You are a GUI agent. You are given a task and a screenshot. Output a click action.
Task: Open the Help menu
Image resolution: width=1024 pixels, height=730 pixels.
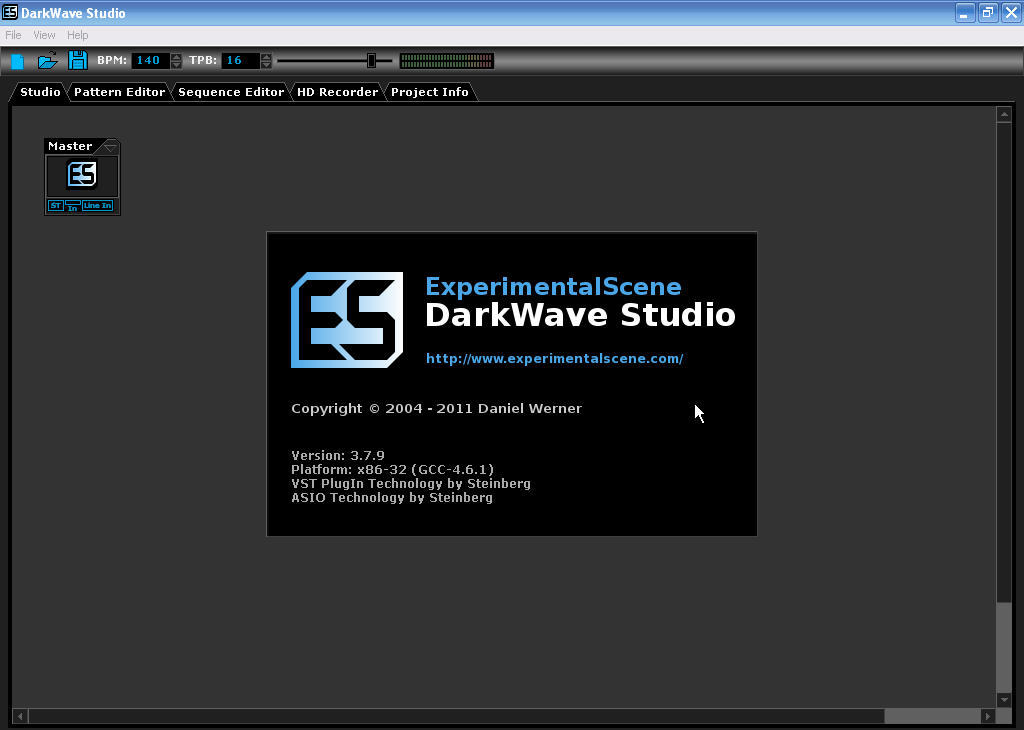pyautogui.click(x=77, y=34)
